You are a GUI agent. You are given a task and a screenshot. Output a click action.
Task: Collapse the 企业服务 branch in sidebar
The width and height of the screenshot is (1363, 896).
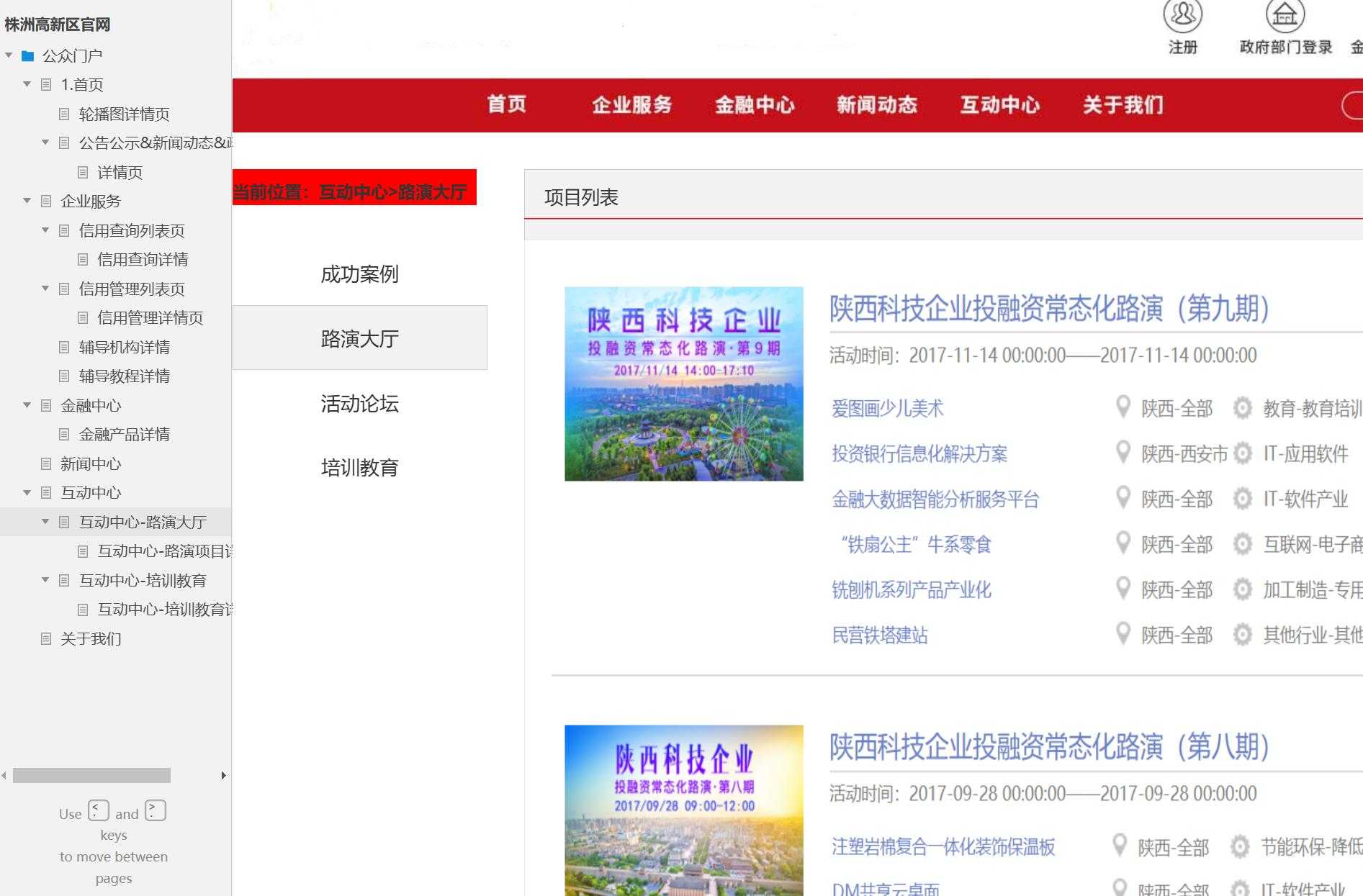27,202
